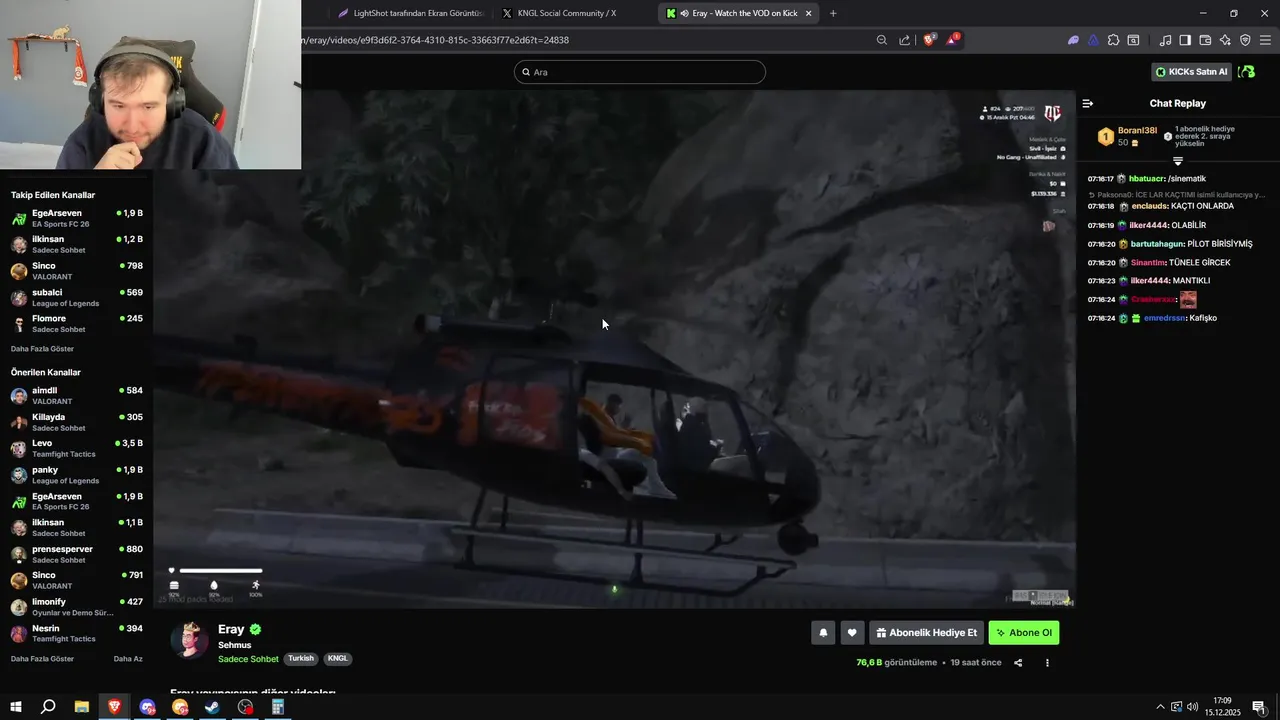Open the Brave Shields lion icon
This screenshot has width=1280, height=720.
929,40
